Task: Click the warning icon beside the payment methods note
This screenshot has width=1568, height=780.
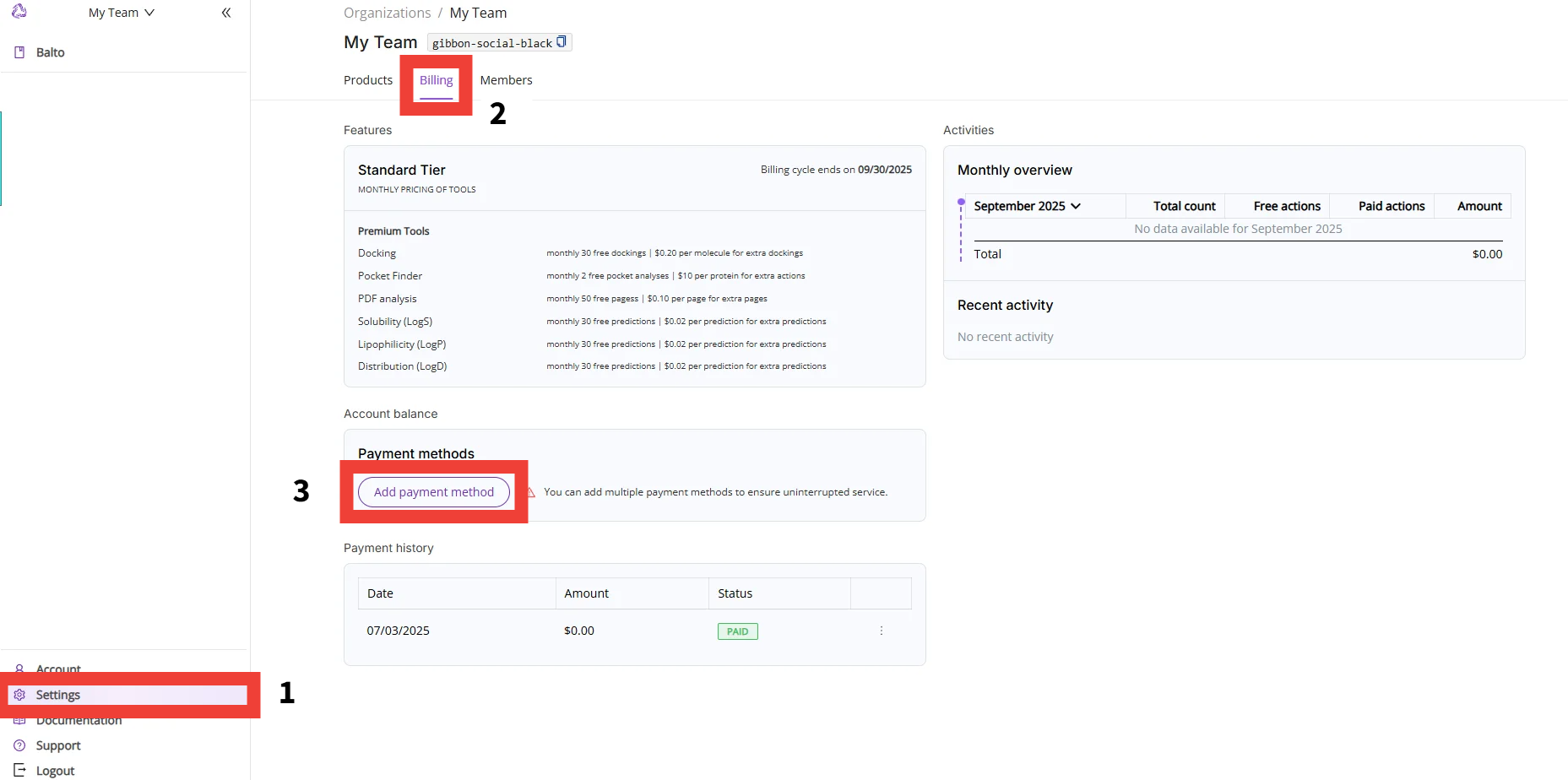Action: coord(531,492)
